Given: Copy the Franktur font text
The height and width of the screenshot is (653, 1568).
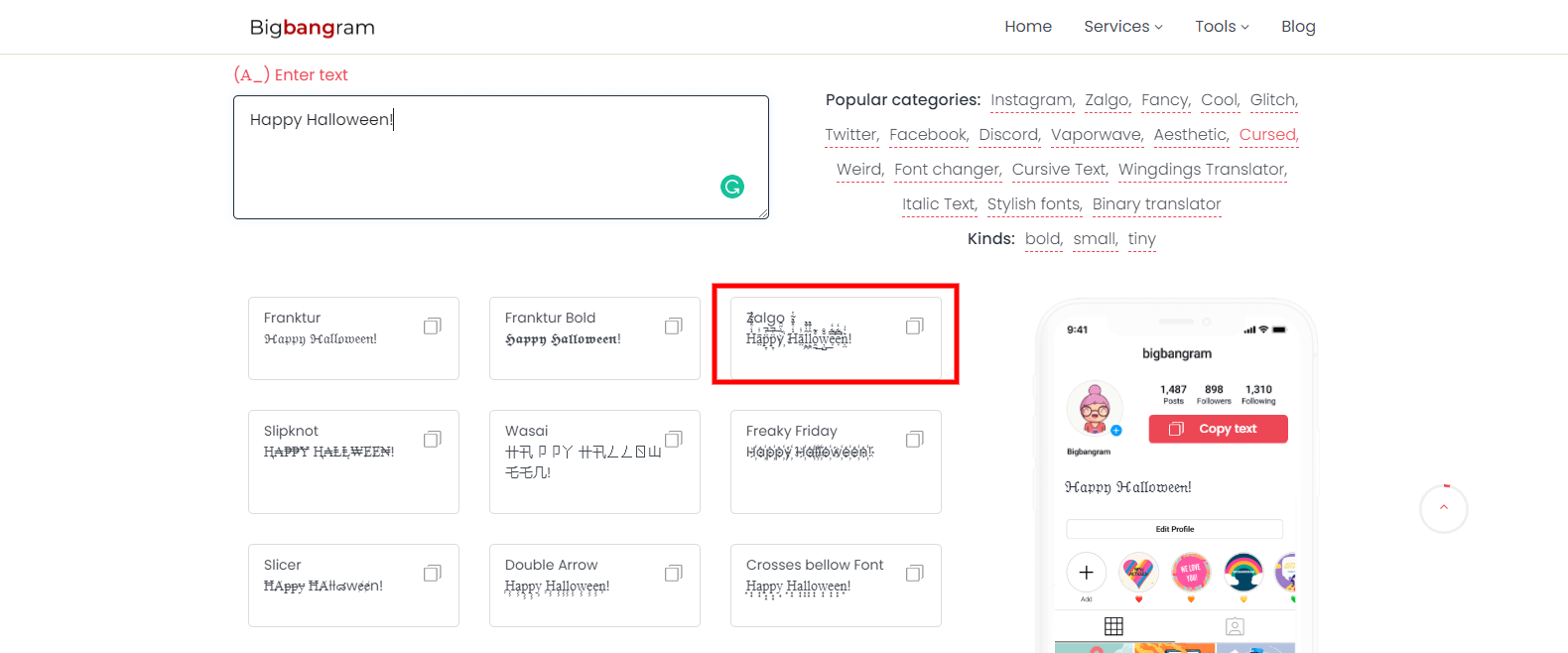Looking at the screenshot, I should pyautogui.click(x=433, y=326).
